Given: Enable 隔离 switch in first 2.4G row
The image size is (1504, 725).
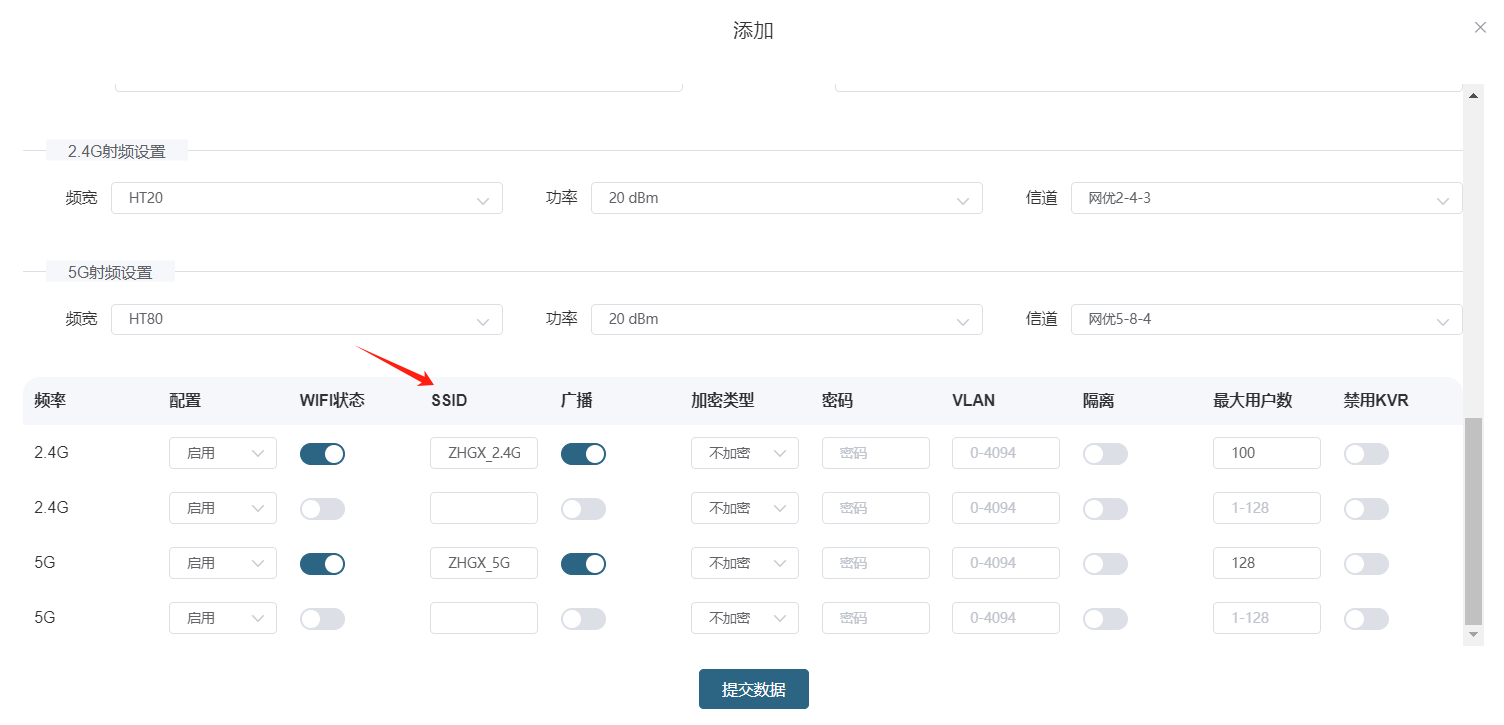Looking at the screenshot, I should click(x=1105, y=454).
